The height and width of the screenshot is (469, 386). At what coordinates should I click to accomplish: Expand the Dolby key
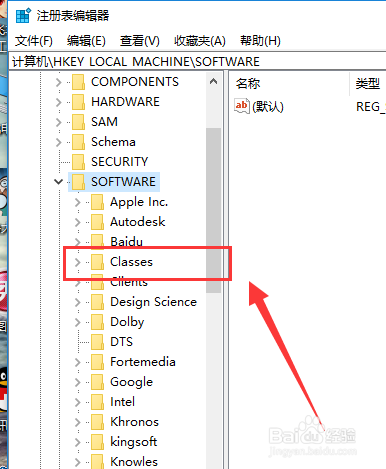78,322
